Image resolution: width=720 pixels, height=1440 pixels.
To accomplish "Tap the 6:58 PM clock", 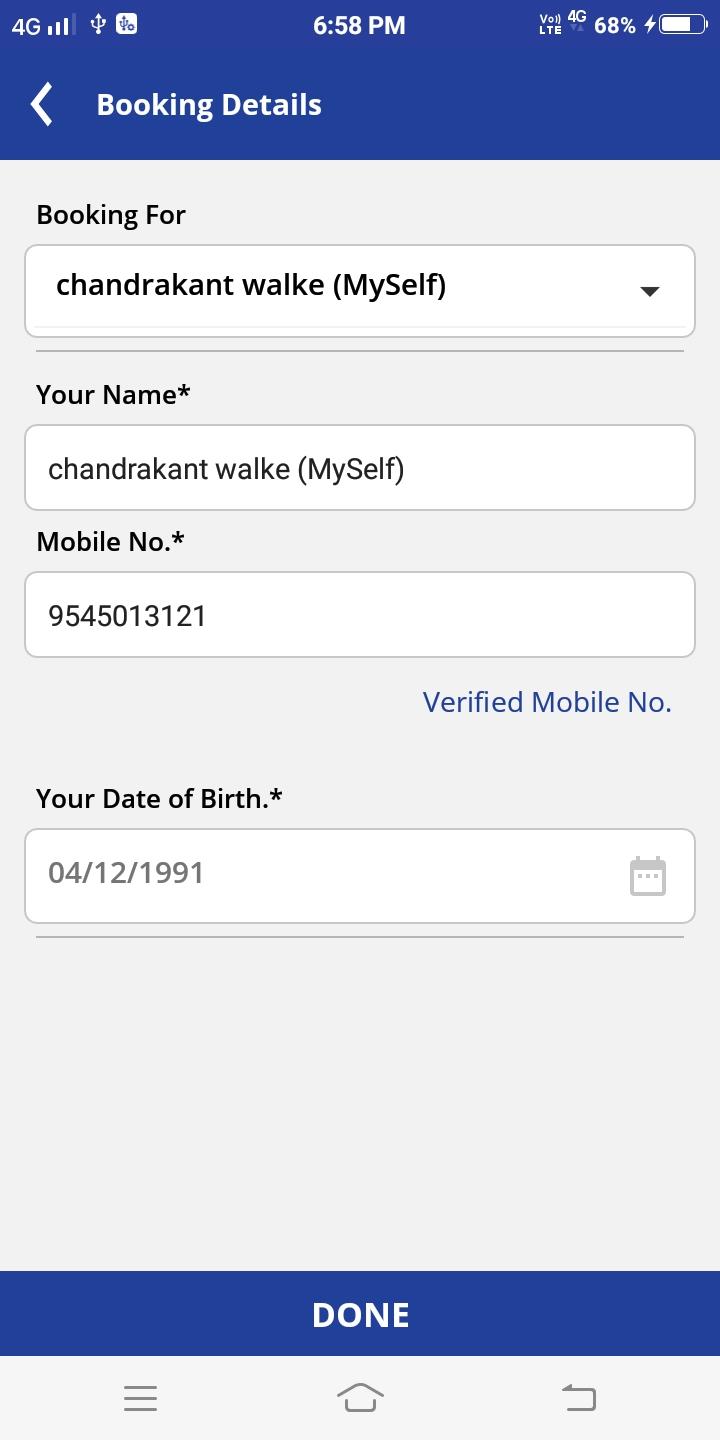I will tap(359, 25).
